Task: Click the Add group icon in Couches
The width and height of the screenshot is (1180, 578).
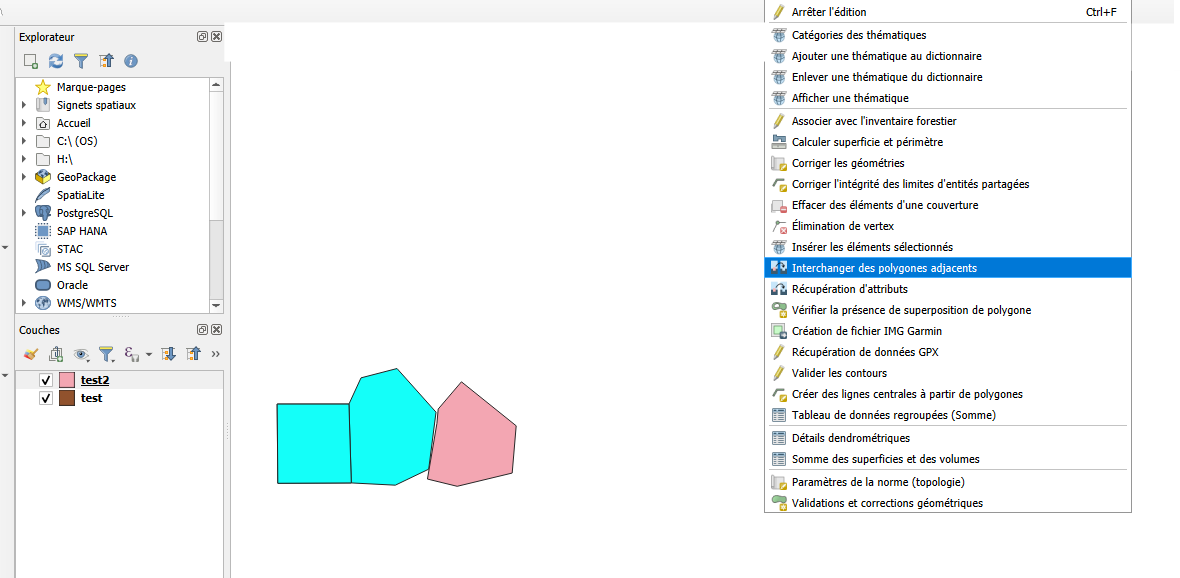Action: (x=56, y=354)
